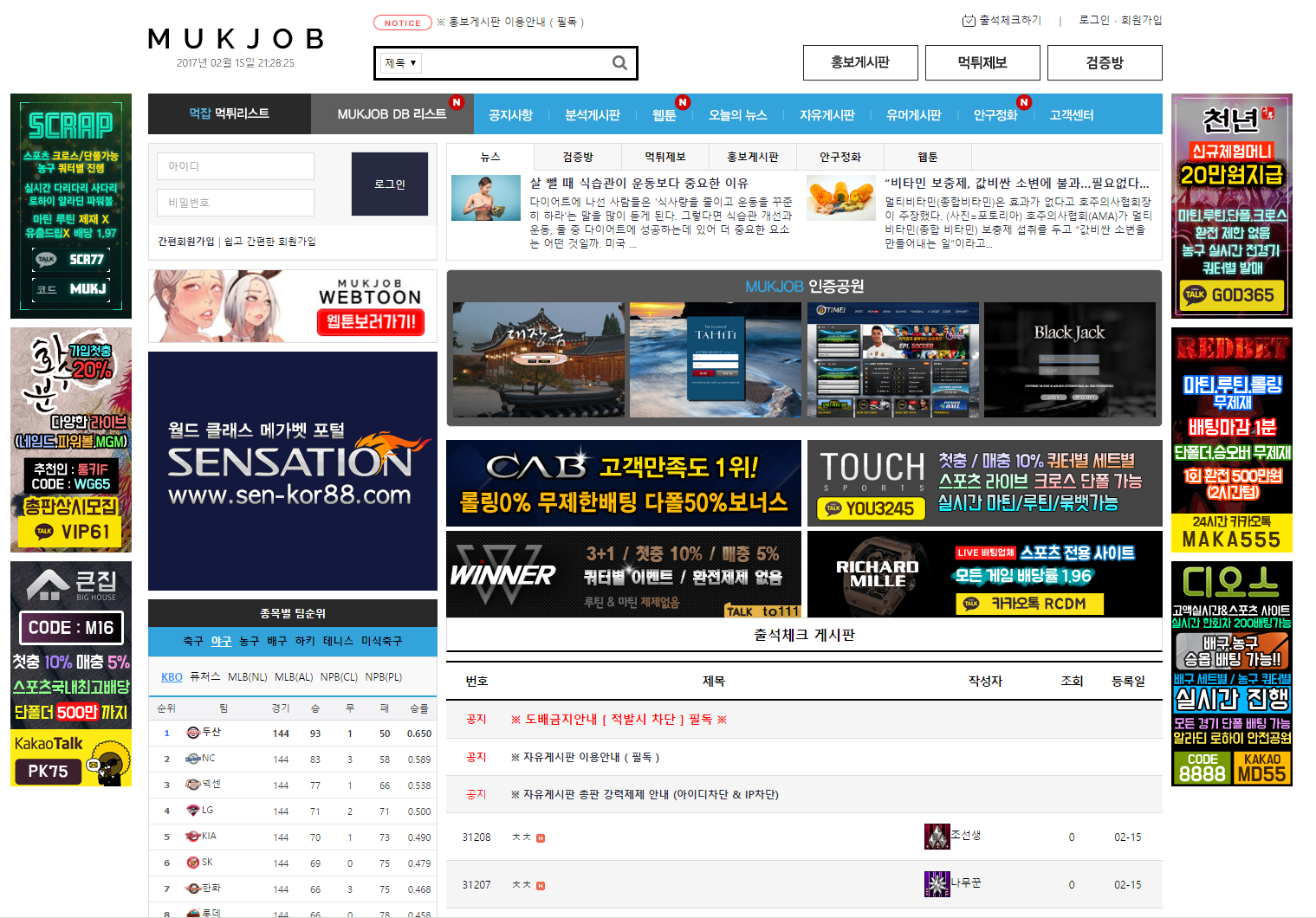This screenshot has width=1316, height=918.
Task: Select the KBO league link
Action: [x=172, y=677]
